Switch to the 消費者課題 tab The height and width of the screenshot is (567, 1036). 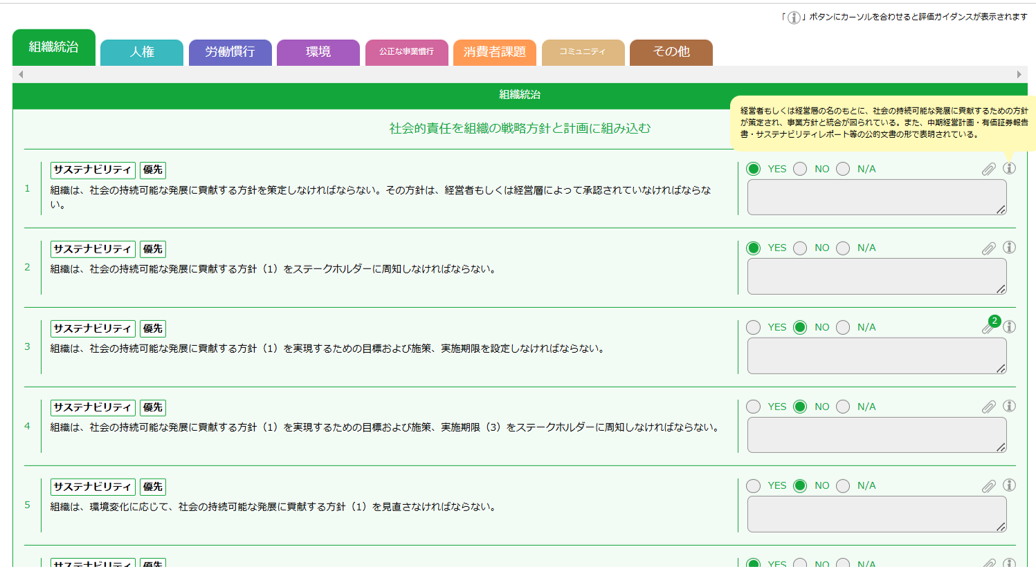[495, 52]
